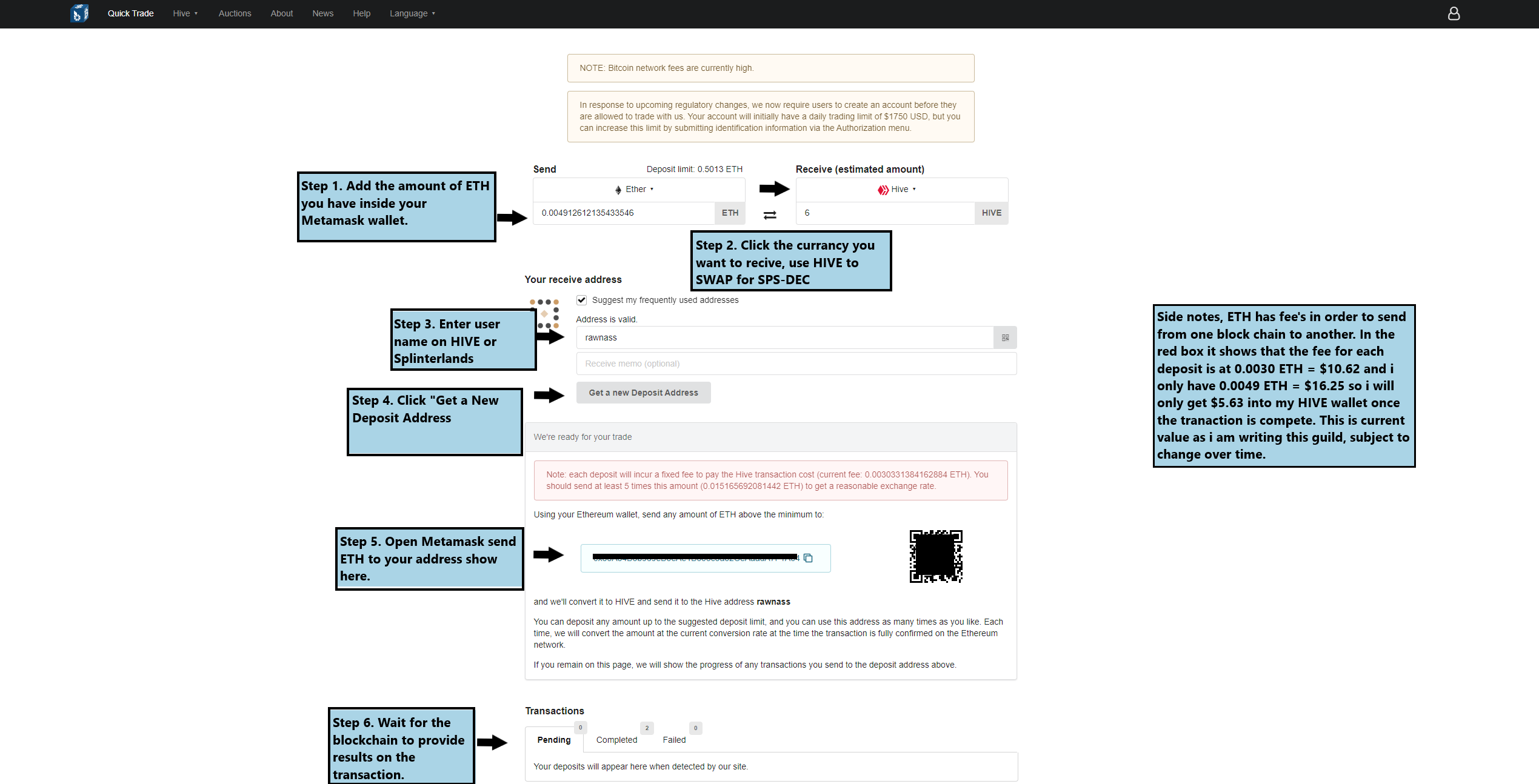Switch to the Failed transactions tab

click(x=674, y=740)
